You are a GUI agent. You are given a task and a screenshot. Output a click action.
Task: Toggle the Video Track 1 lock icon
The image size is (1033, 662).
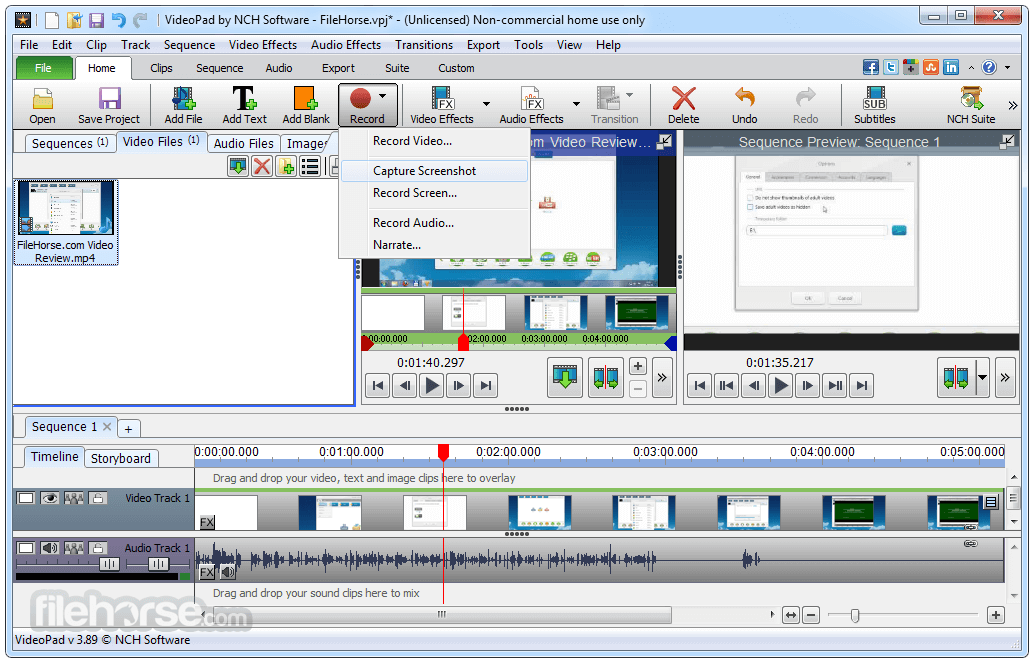[98, 498]
